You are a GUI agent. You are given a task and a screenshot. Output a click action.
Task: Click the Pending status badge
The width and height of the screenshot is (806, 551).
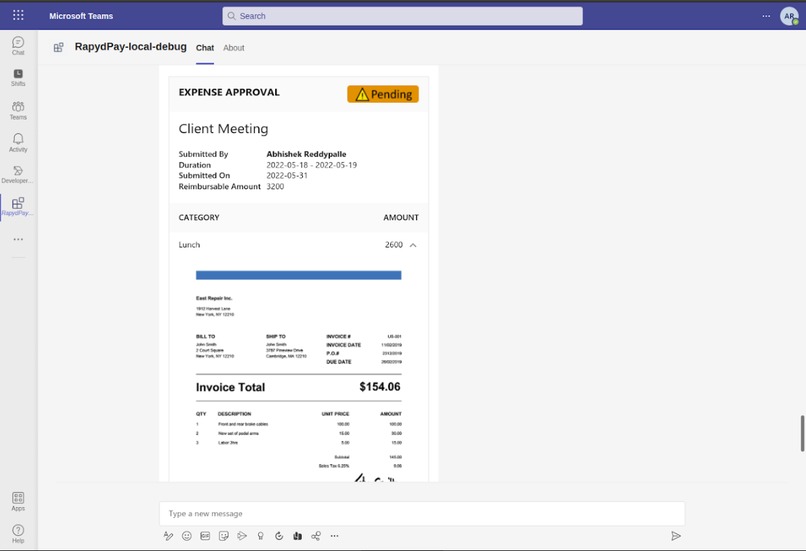point(383,94)
